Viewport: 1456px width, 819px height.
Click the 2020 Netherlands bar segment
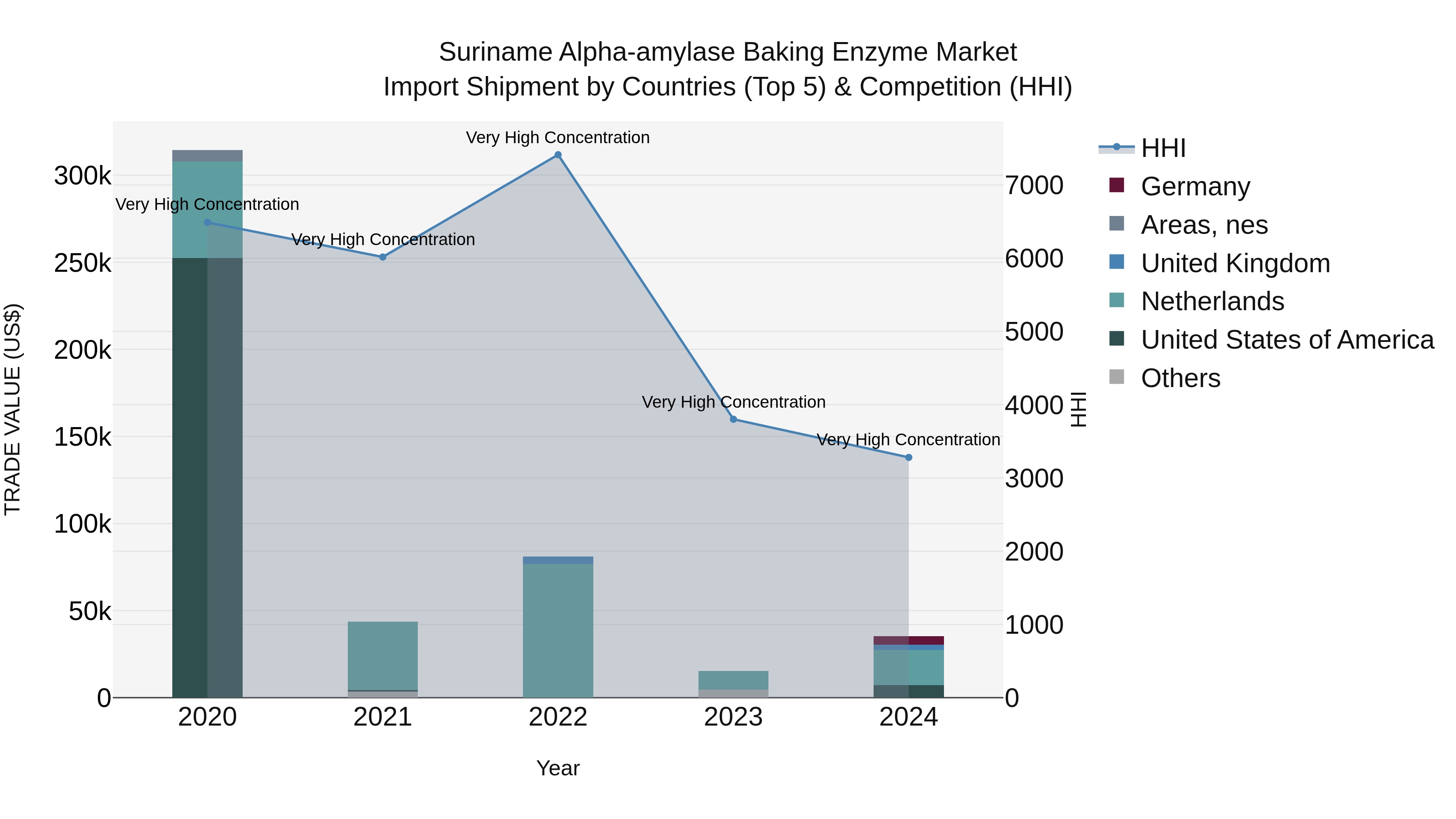207,210
